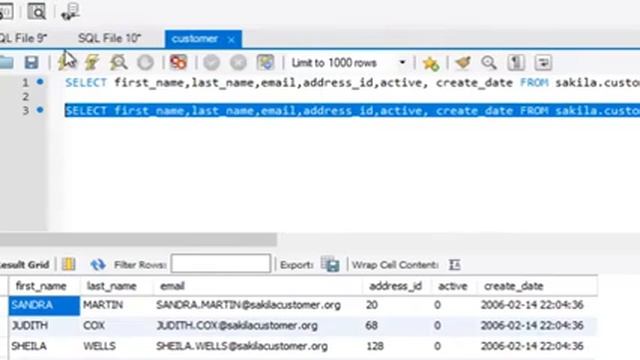Select create_date cell in SHEILA row

coord(537,346)
